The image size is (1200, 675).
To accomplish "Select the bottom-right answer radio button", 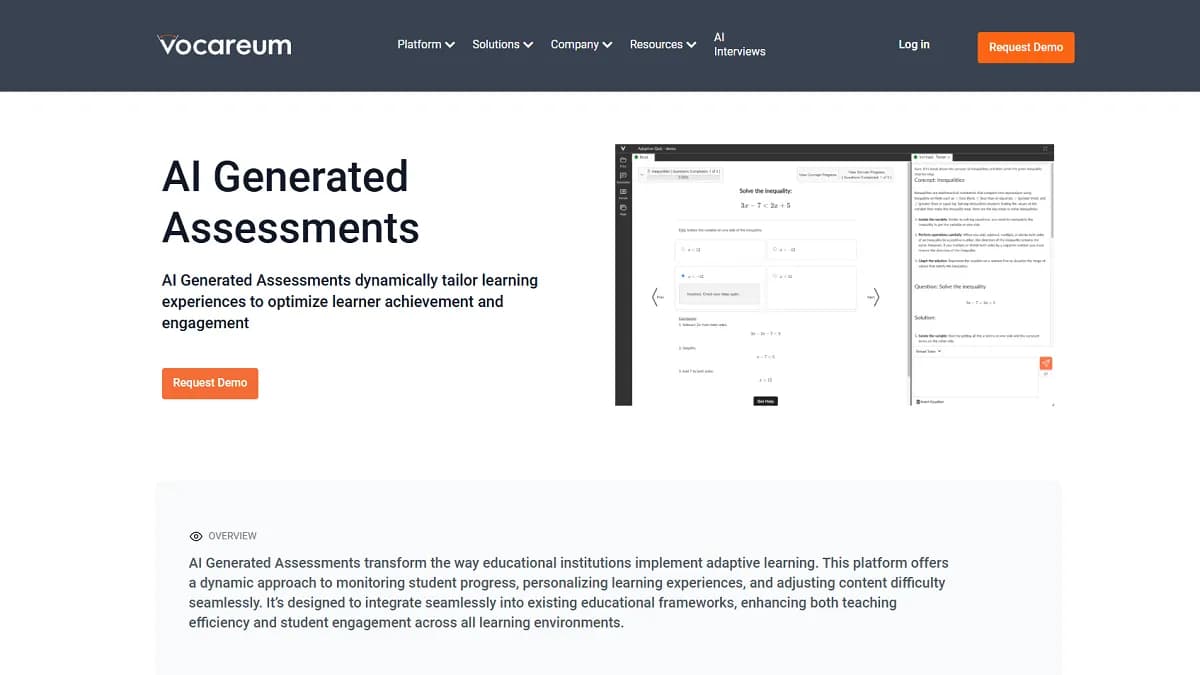I will [x=774, y=276].
